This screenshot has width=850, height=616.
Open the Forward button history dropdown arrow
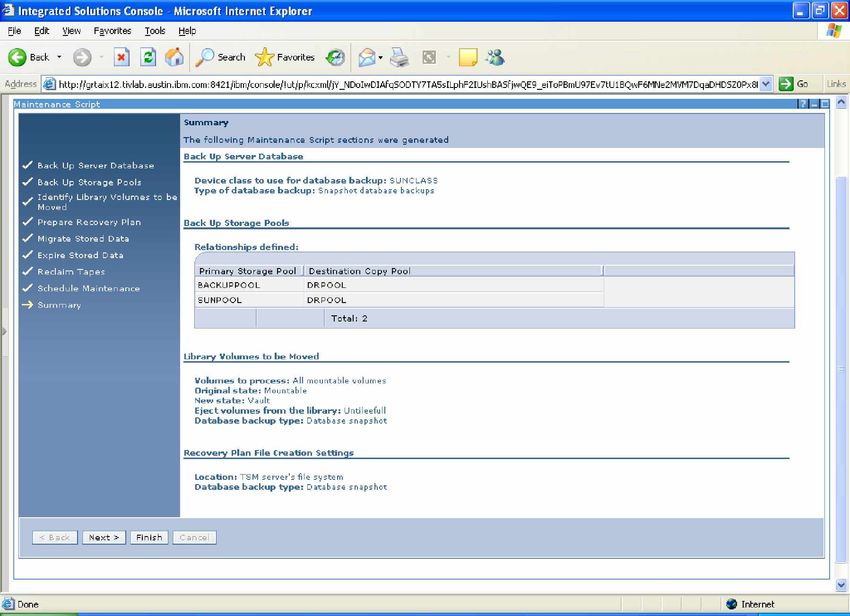pyautogui.click(x=101, y=57)
